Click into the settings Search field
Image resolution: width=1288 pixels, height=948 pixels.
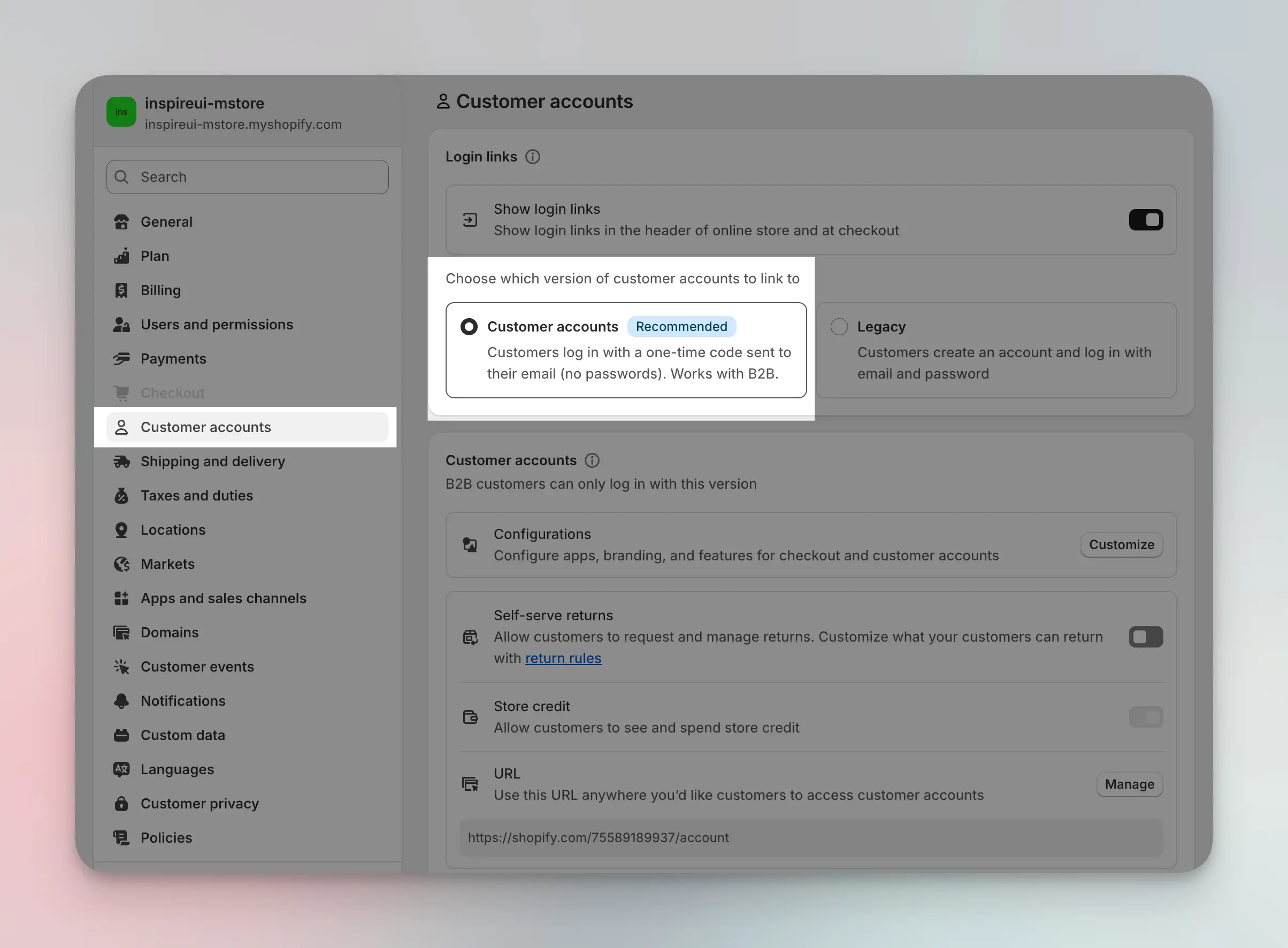[x=247, y=177]
